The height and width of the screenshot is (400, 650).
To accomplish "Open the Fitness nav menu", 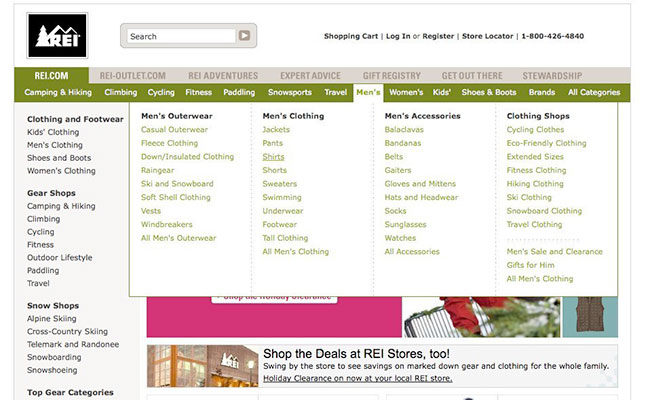I will pyautogui.click(x=199, y=92).
